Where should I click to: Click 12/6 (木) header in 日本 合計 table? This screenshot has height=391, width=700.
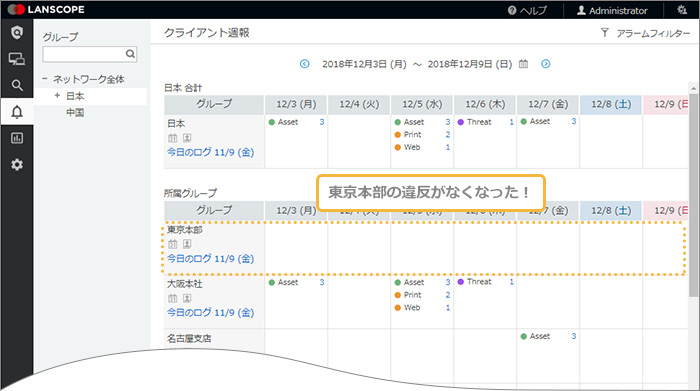tap(485, 104)
